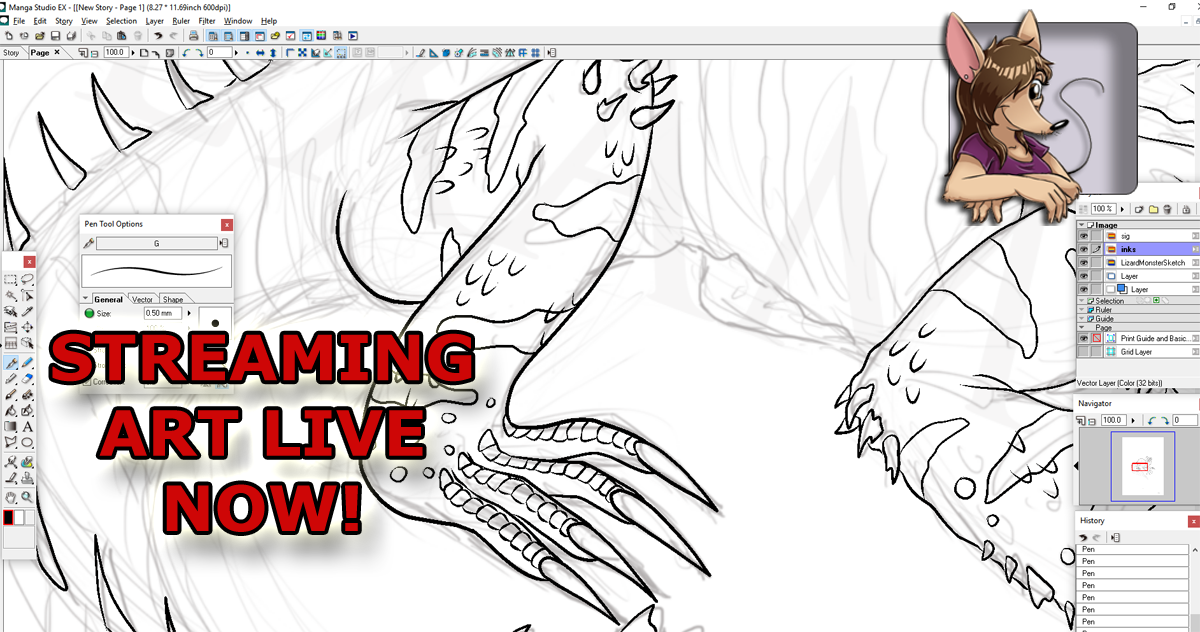Open the zoom arrow beside 100.0 in page toolbar
The image size is (1200, 632).
(133, 53)
